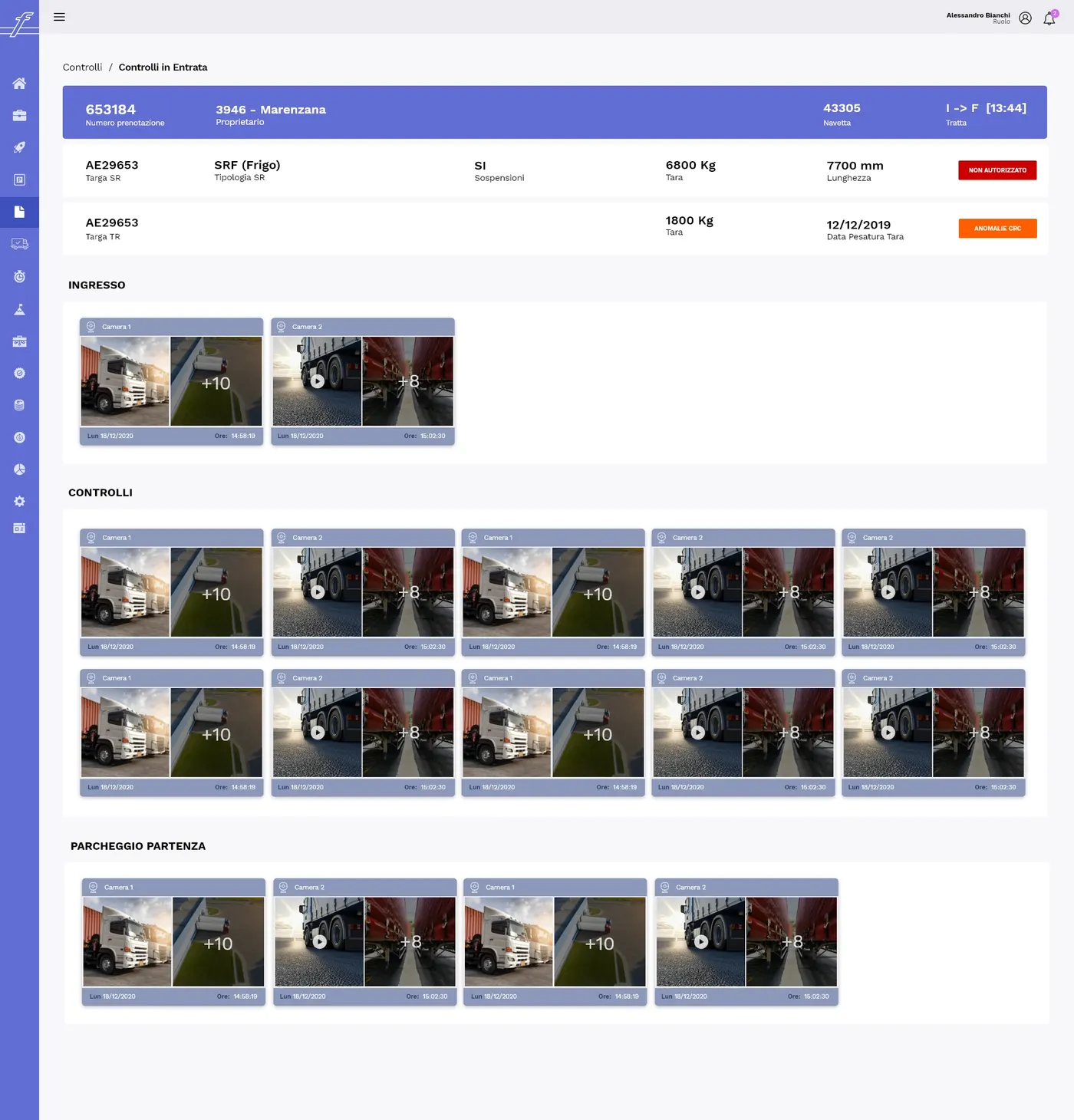Image resolution: width=1074 pixels, height=1120 pixels.
Task: Click booking number 653184
Action: (x=110, y=110)
